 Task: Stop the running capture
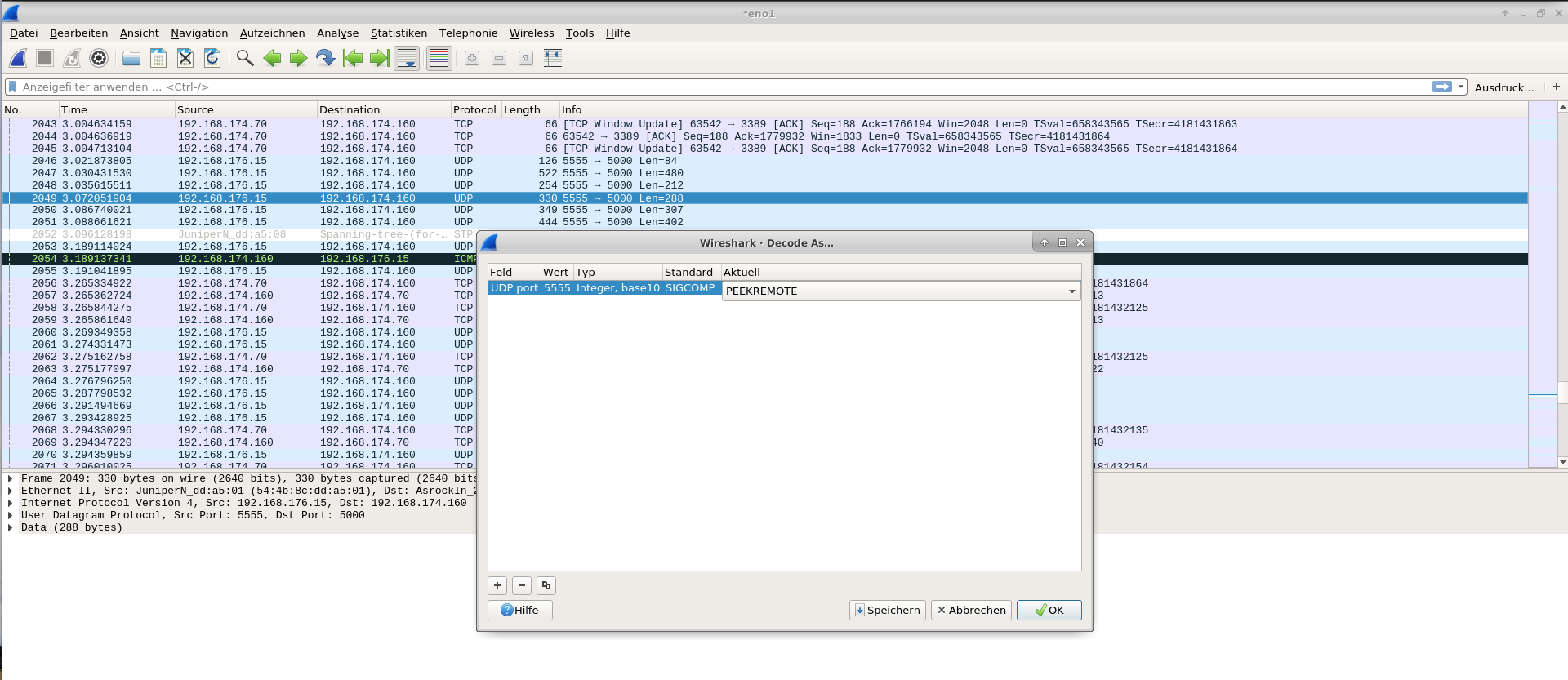pyautogui.click(x=45, y=58)
